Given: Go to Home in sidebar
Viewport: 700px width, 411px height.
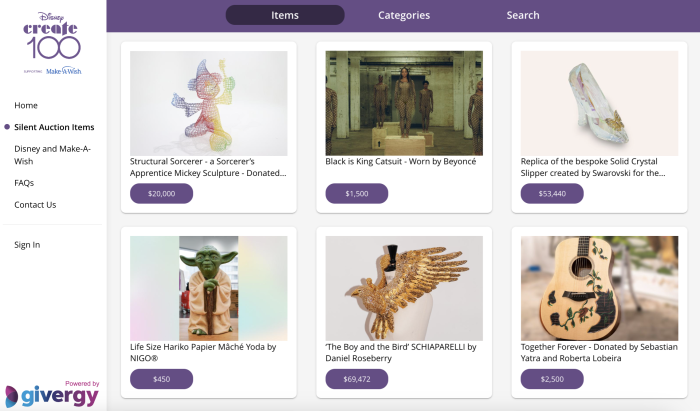Looking at the screenshot, I should pos(26,105).
